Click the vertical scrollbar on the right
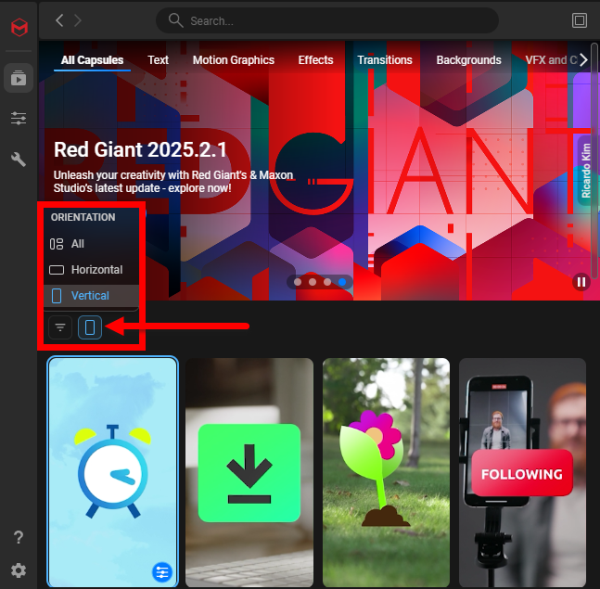 pos(594,161)
